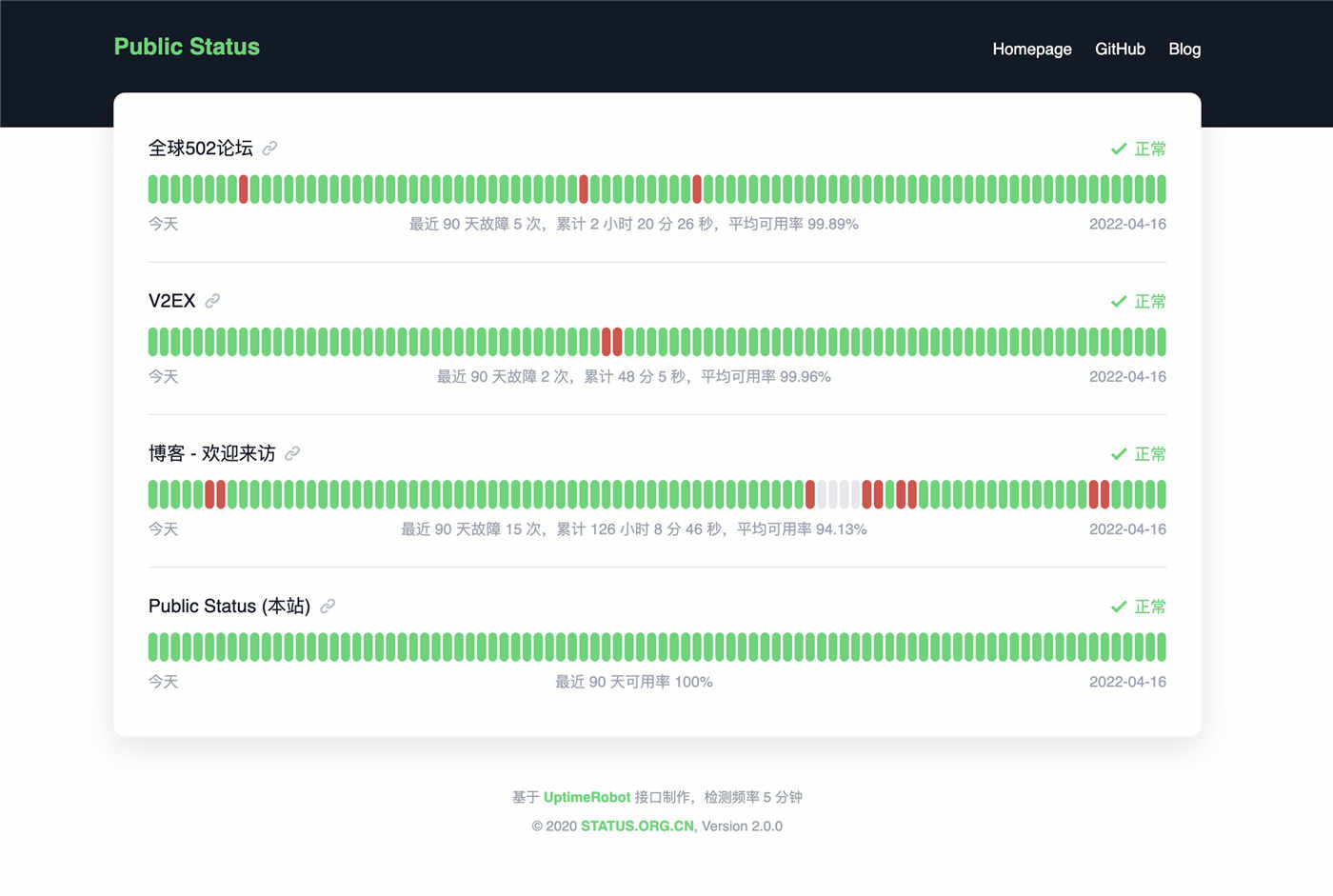The image size is (1333, 896).
Task: Click a red outage bar in 全球502论坛 row
Action: click(245, 189)
